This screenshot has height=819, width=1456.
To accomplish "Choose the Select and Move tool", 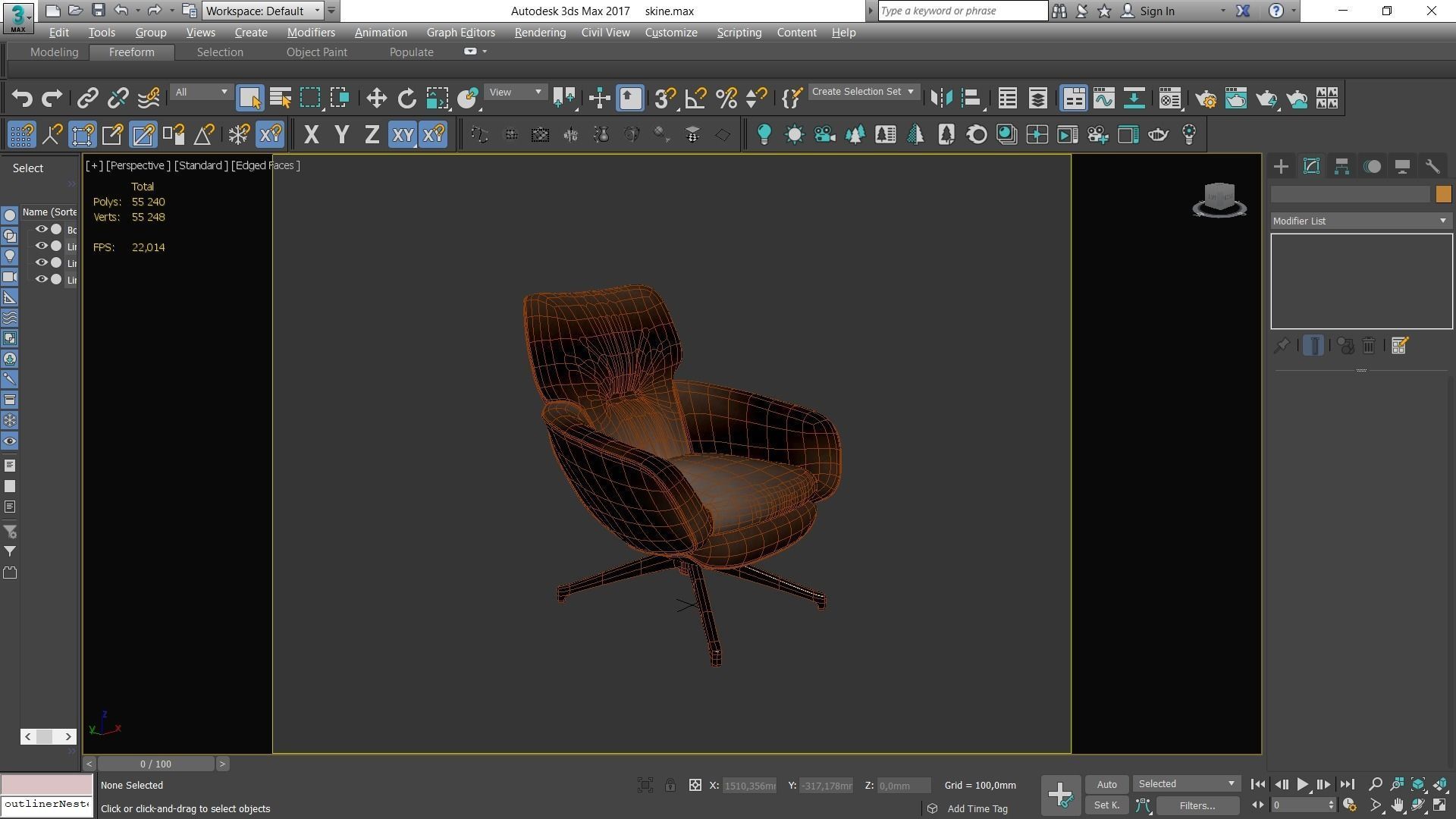I will coord(376,99).
